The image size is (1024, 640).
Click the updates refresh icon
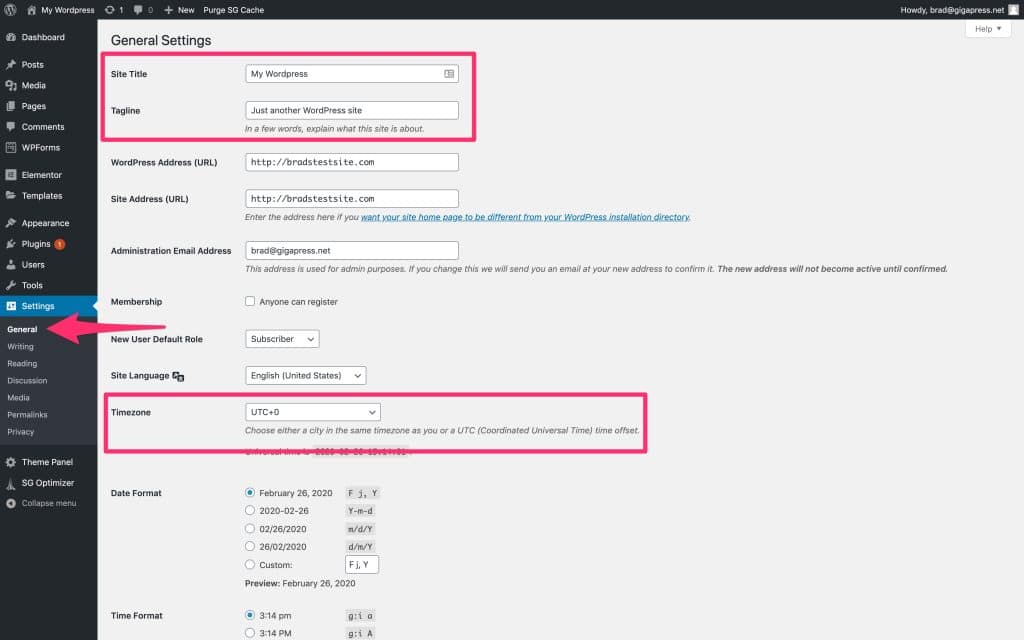110,10
